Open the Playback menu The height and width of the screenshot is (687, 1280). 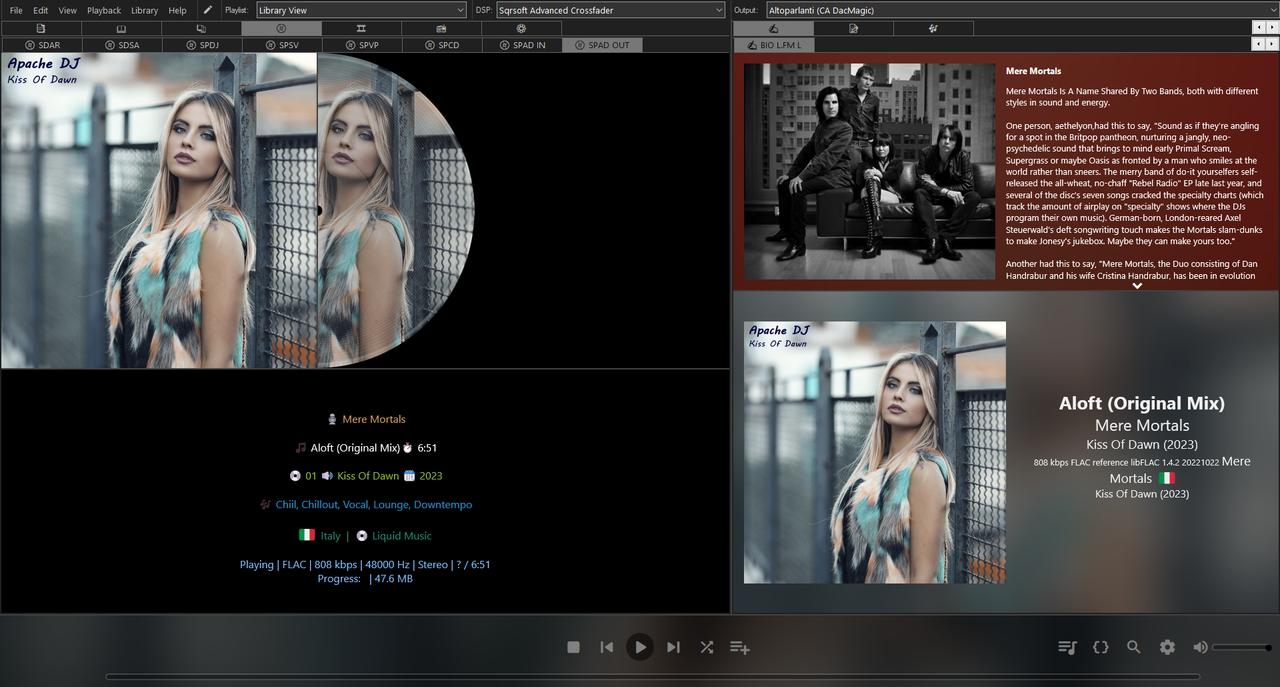pos(104,10)
